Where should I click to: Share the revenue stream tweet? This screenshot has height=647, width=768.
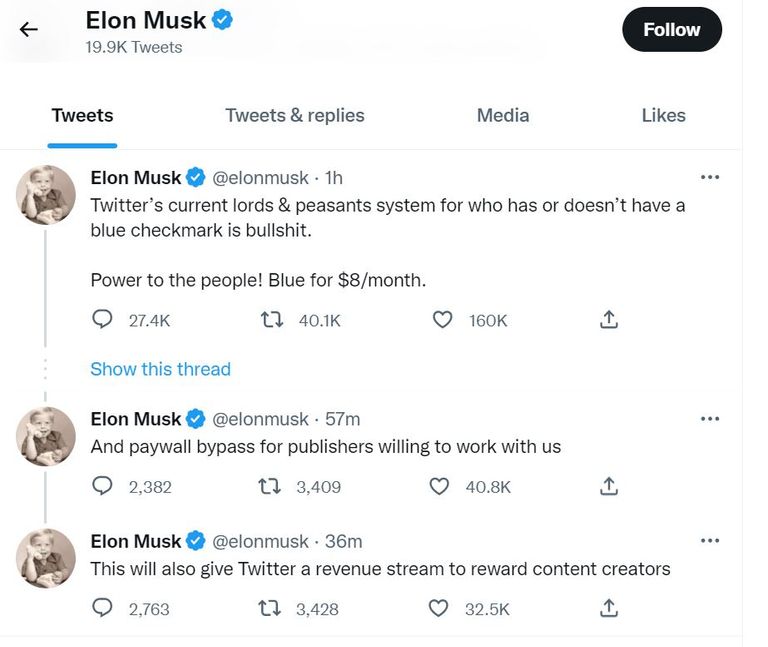click(609, 608)
